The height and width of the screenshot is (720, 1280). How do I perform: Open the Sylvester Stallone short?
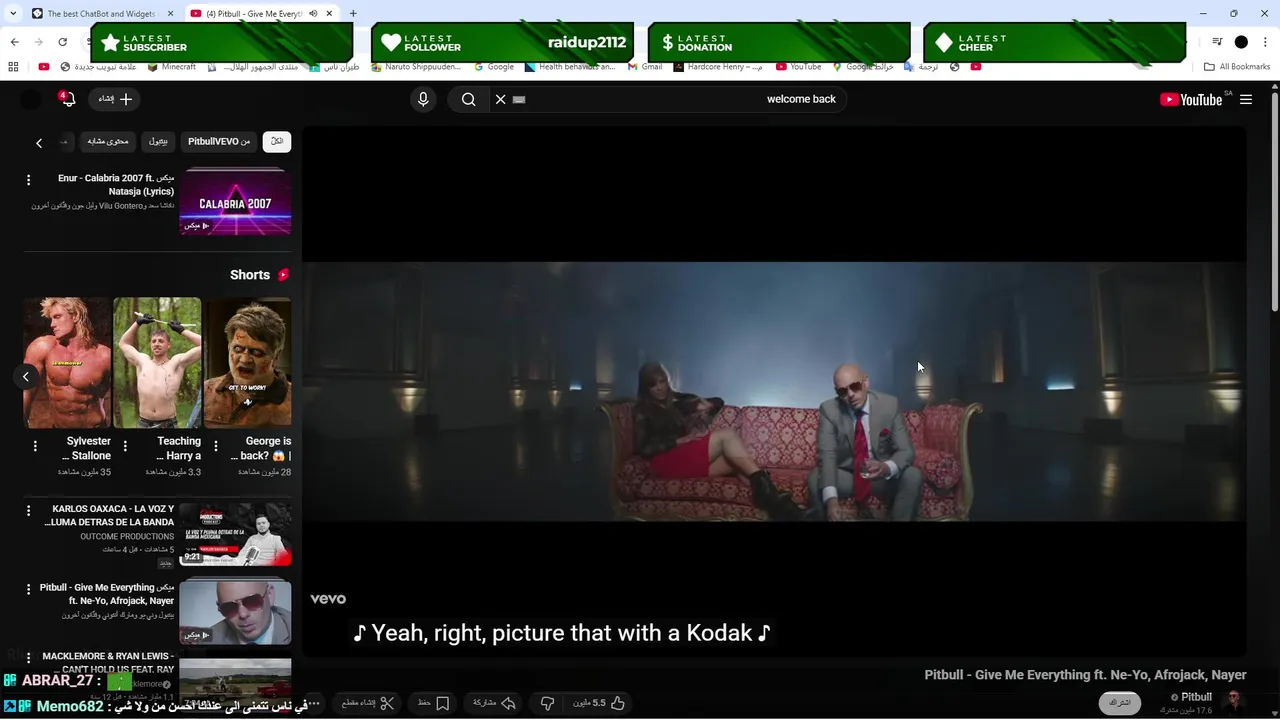click(67, 362)
